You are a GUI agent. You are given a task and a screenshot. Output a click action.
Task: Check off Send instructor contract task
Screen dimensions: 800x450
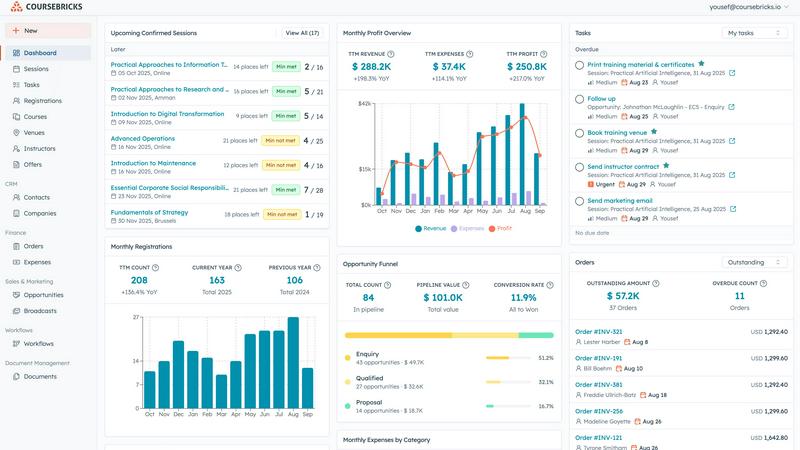pos(580,167)
